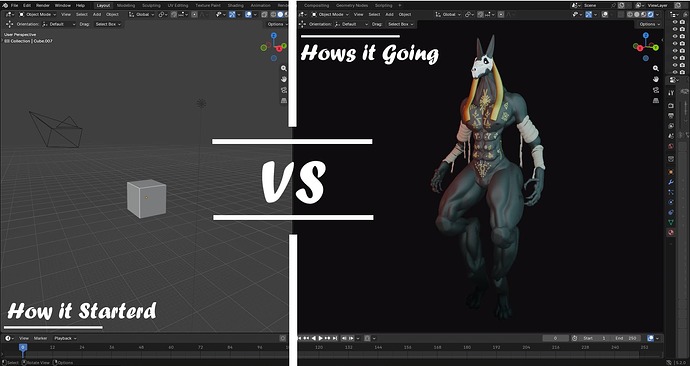Image resolution: width=690 pixels, height=366 pixels.
Task: Select solid shading in right viewport
Action: pyautogui.click(x=637, y=15)
